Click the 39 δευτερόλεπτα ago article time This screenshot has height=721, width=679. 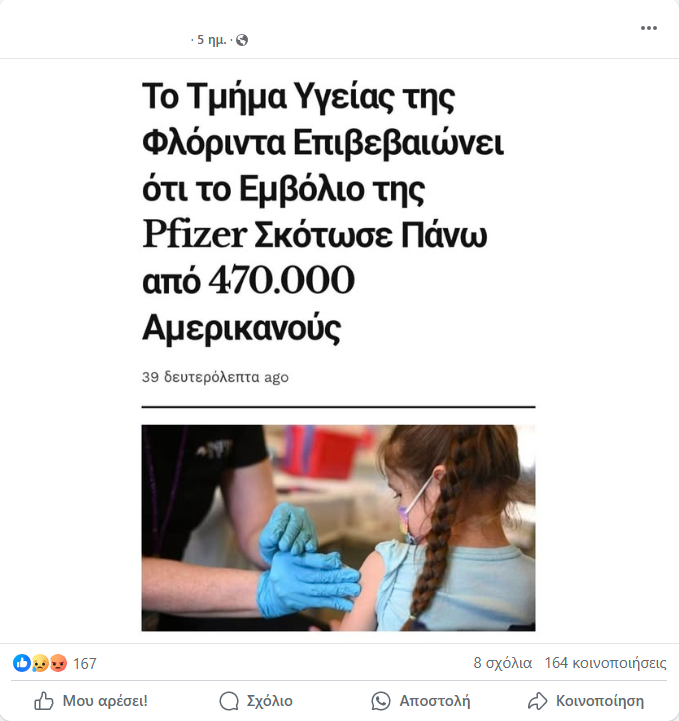tap(215, 377)
